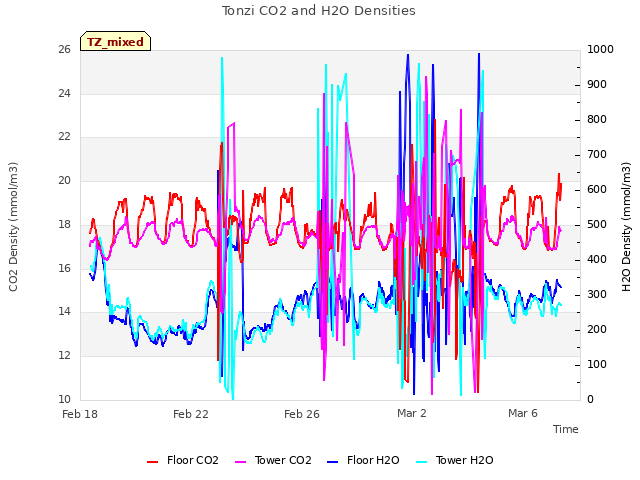Screen dimensions: 640x480
Task: Click the 24 tick on the CO2 axis
Action: coord(64,93)
